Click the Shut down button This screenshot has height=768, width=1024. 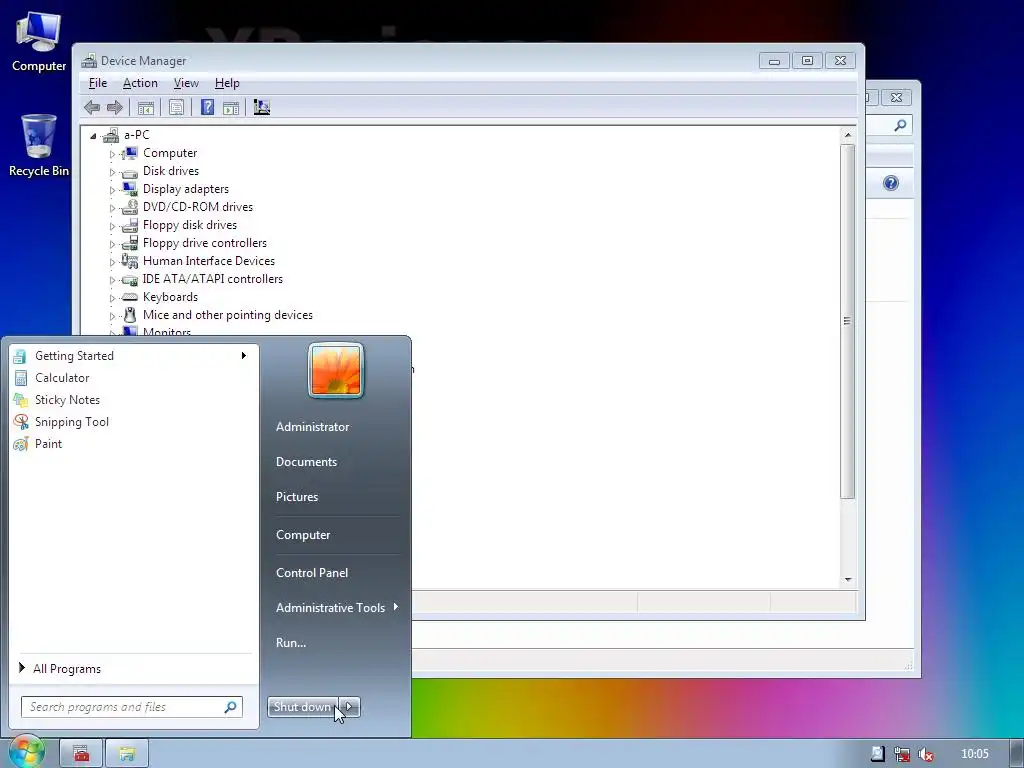[x=303, y=707]
